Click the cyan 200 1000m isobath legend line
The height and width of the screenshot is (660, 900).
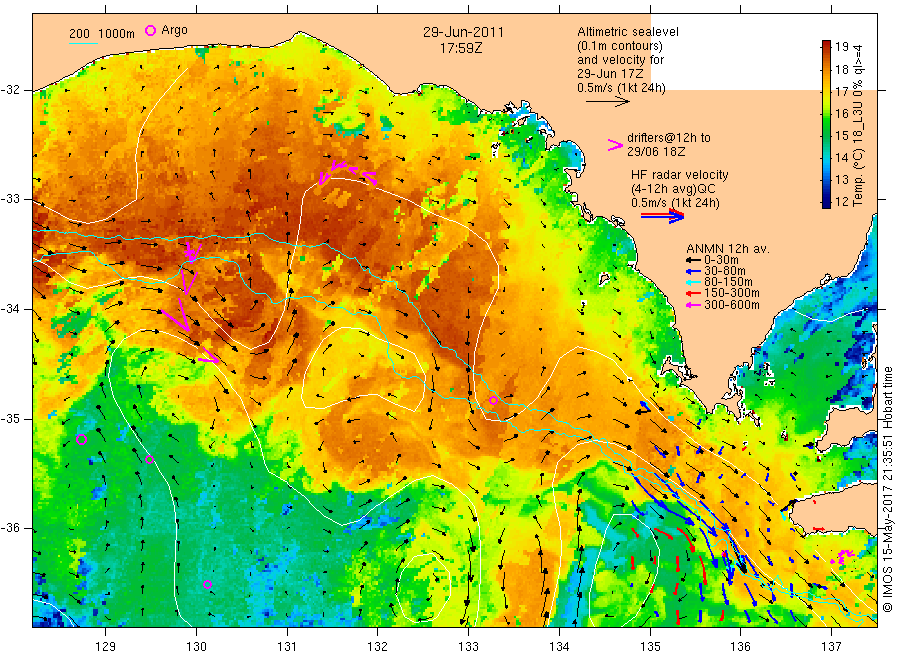point(84,42)
